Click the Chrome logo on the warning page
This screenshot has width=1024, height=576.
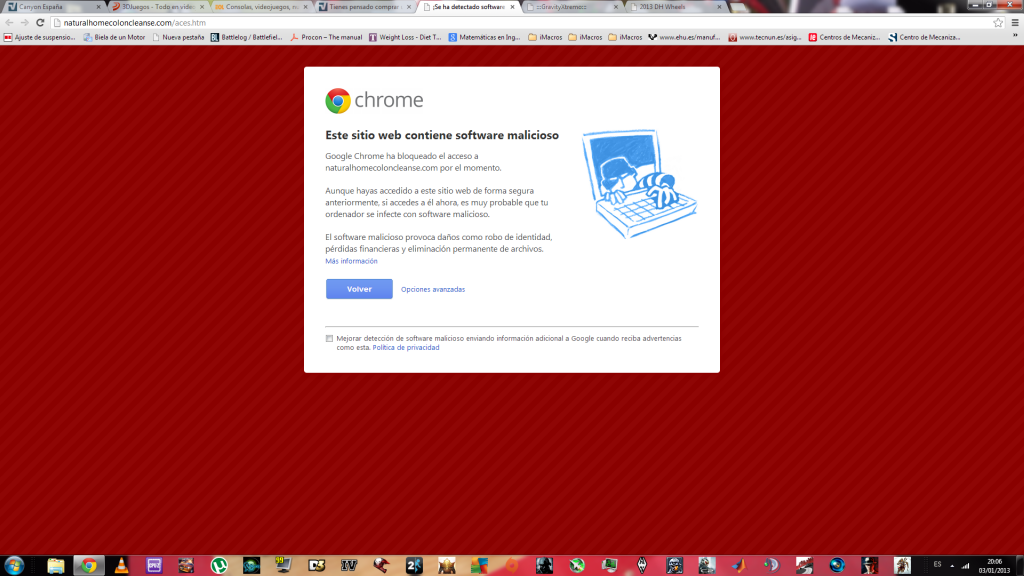[338, 101]
